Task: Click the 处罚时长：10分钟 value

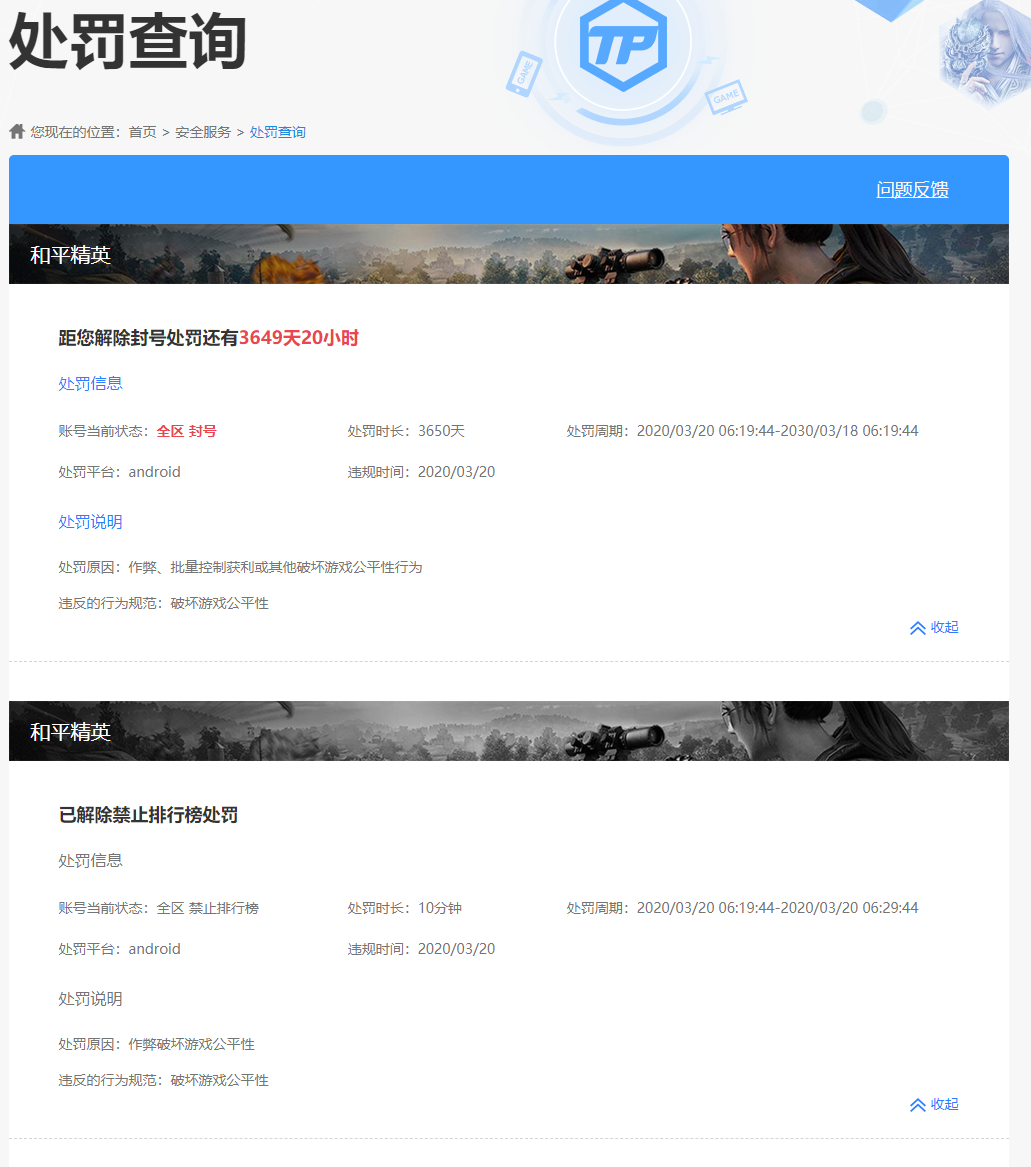Action: pos(404,908)
